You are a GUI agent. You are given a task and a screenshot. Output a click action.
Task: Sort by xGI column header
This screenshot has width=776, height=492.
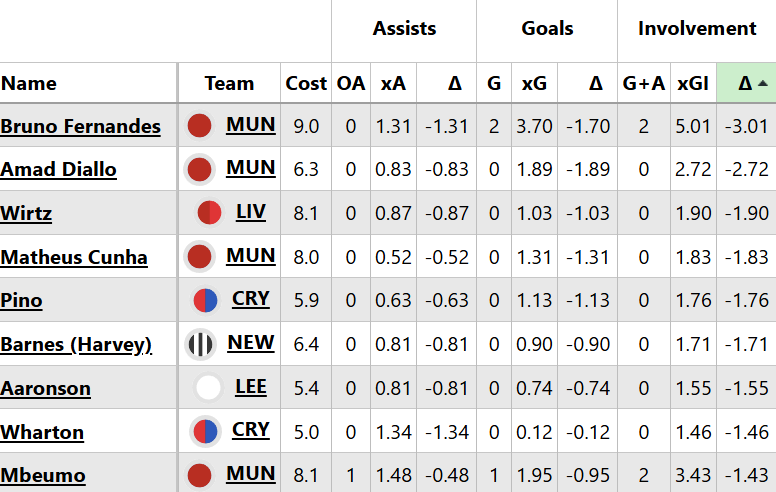[x=692, y=84]
